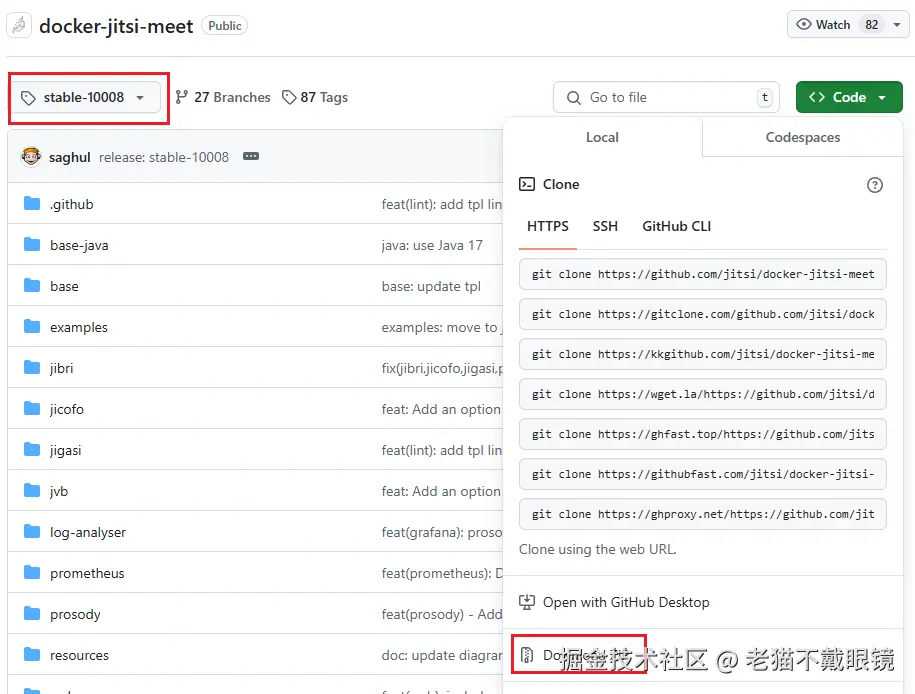Open the .github folder
Image resolution: width=915 pixels, height=694 pixels.
72,204
